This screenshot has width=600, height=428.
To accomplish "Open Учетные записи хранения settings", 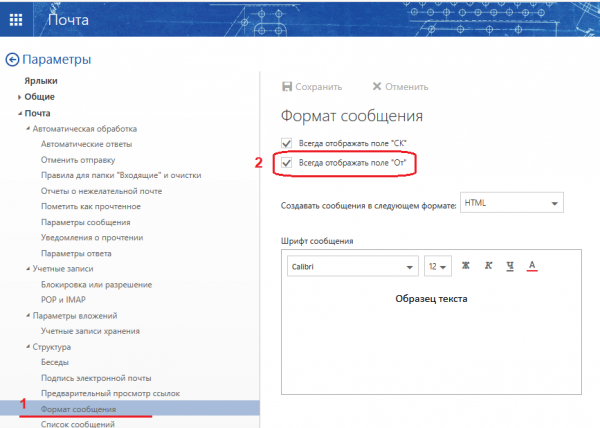I will 90,331.
